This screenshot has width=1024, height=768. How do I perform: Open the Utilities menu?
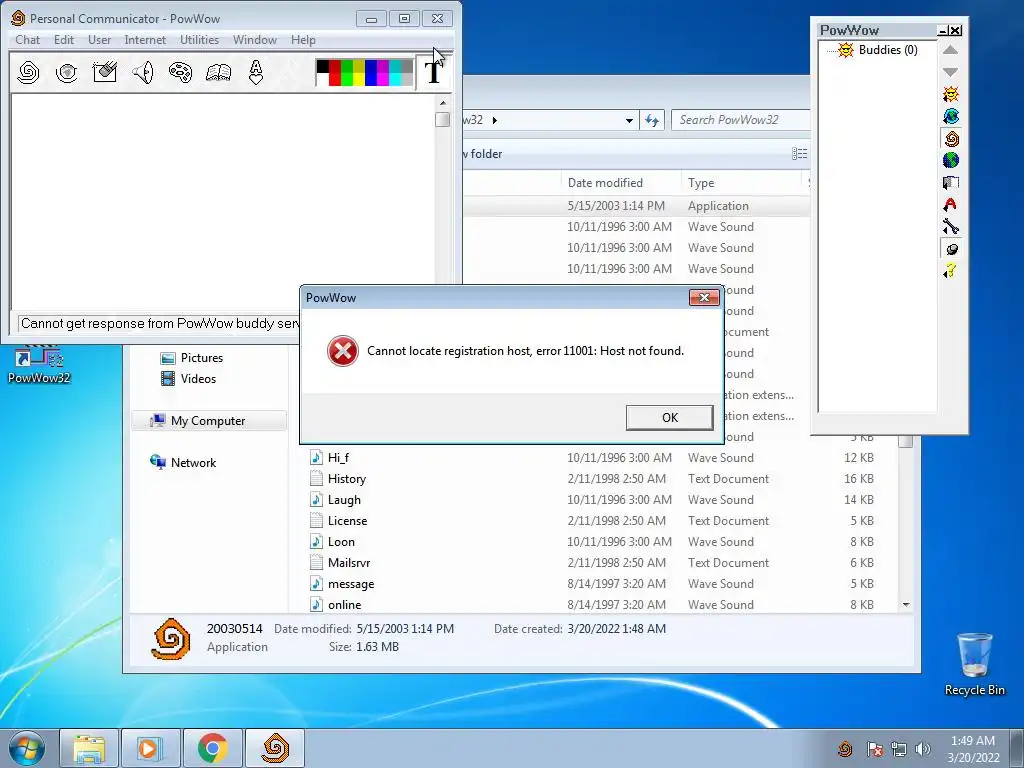pos(199,40)
